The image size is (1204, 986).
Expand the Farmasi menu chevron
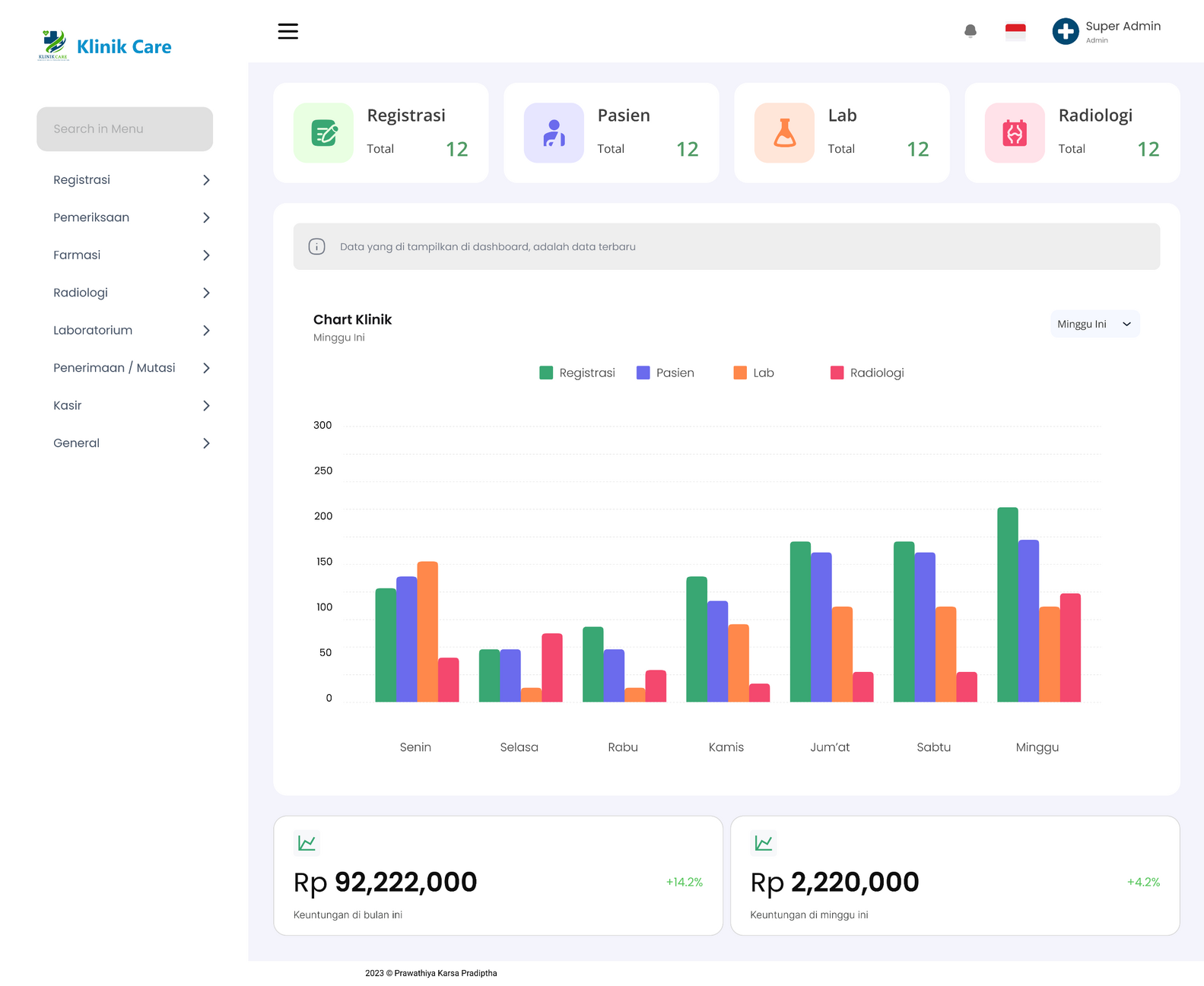point(206,255)
